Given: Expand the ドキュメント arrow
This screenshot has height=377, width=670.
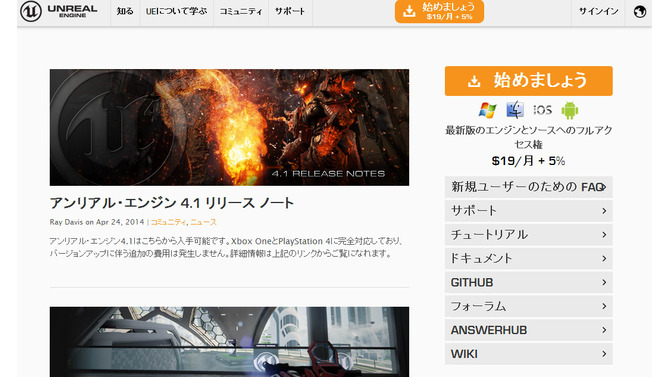Looking at the screenshot, I should 604,259.
